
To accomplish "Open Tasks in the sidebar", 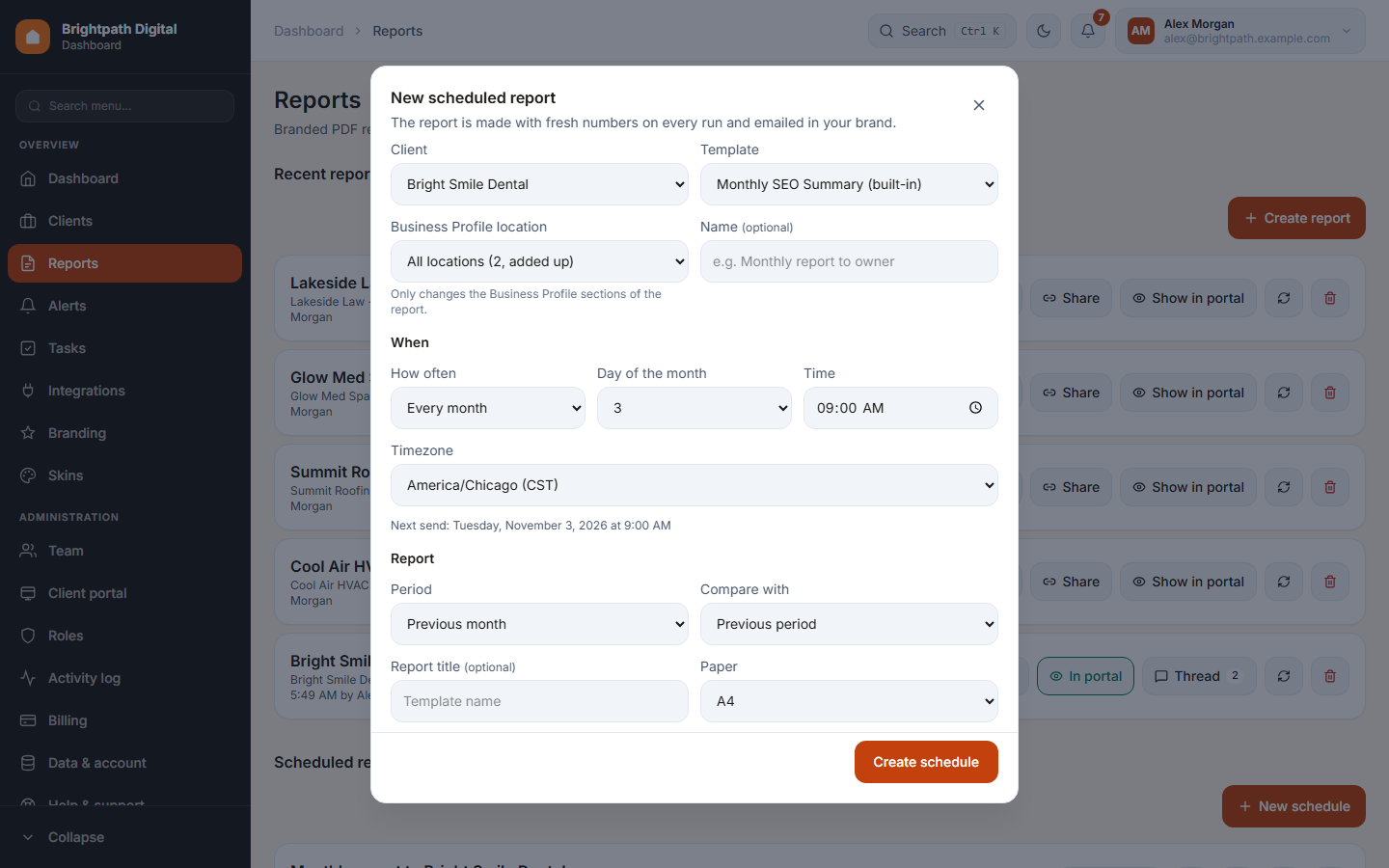I will pos(125,348).
